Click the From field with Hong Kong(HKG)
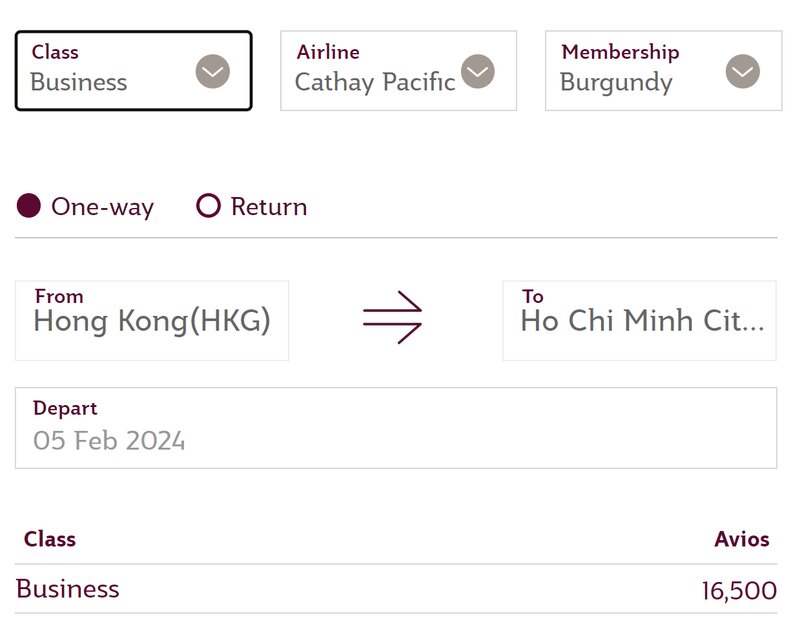Image resolution: width=800 pixels, height=635 pixels. 152,320
